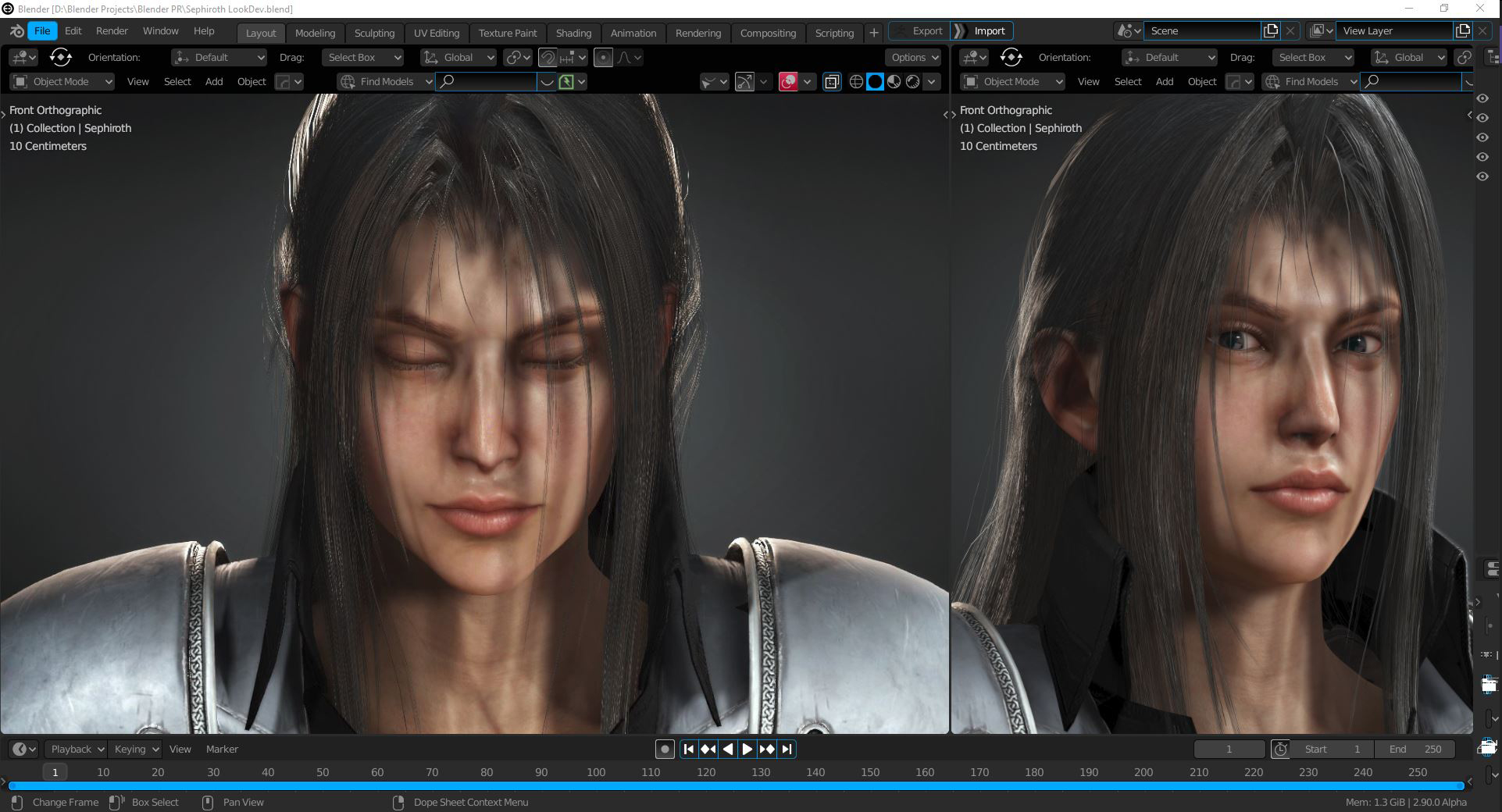
Task: Open the Edit menu
Action: coord(73,31)
